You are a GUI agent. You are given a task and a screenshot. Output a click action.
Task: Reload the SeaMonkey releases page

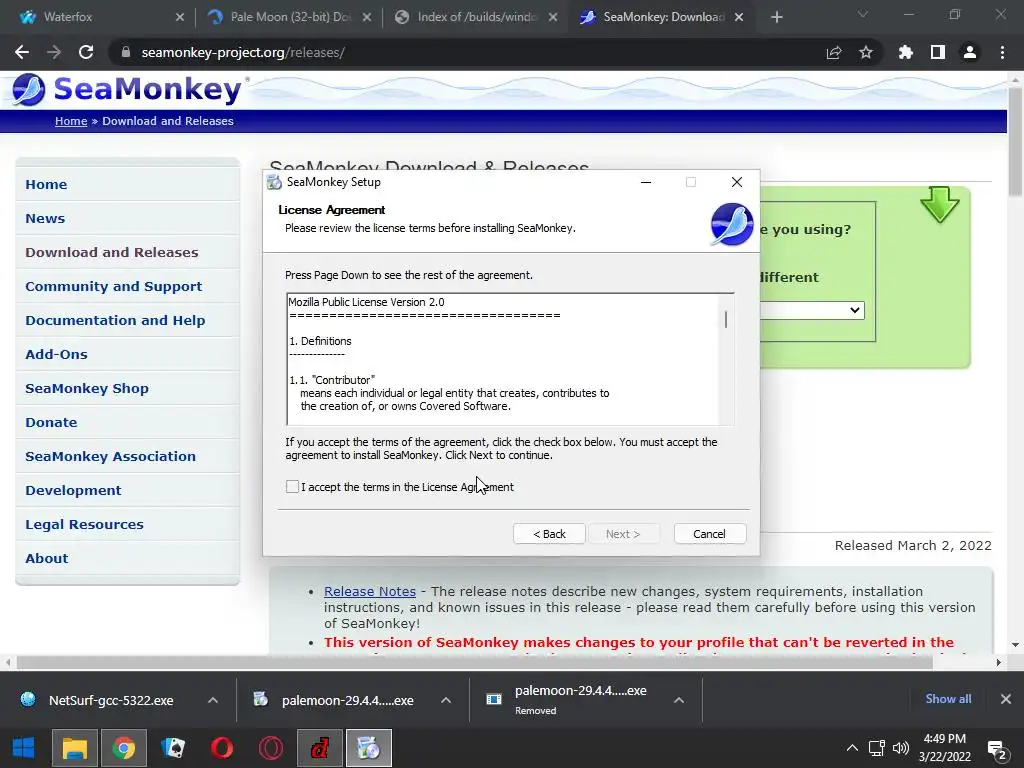tap(86, 52)
